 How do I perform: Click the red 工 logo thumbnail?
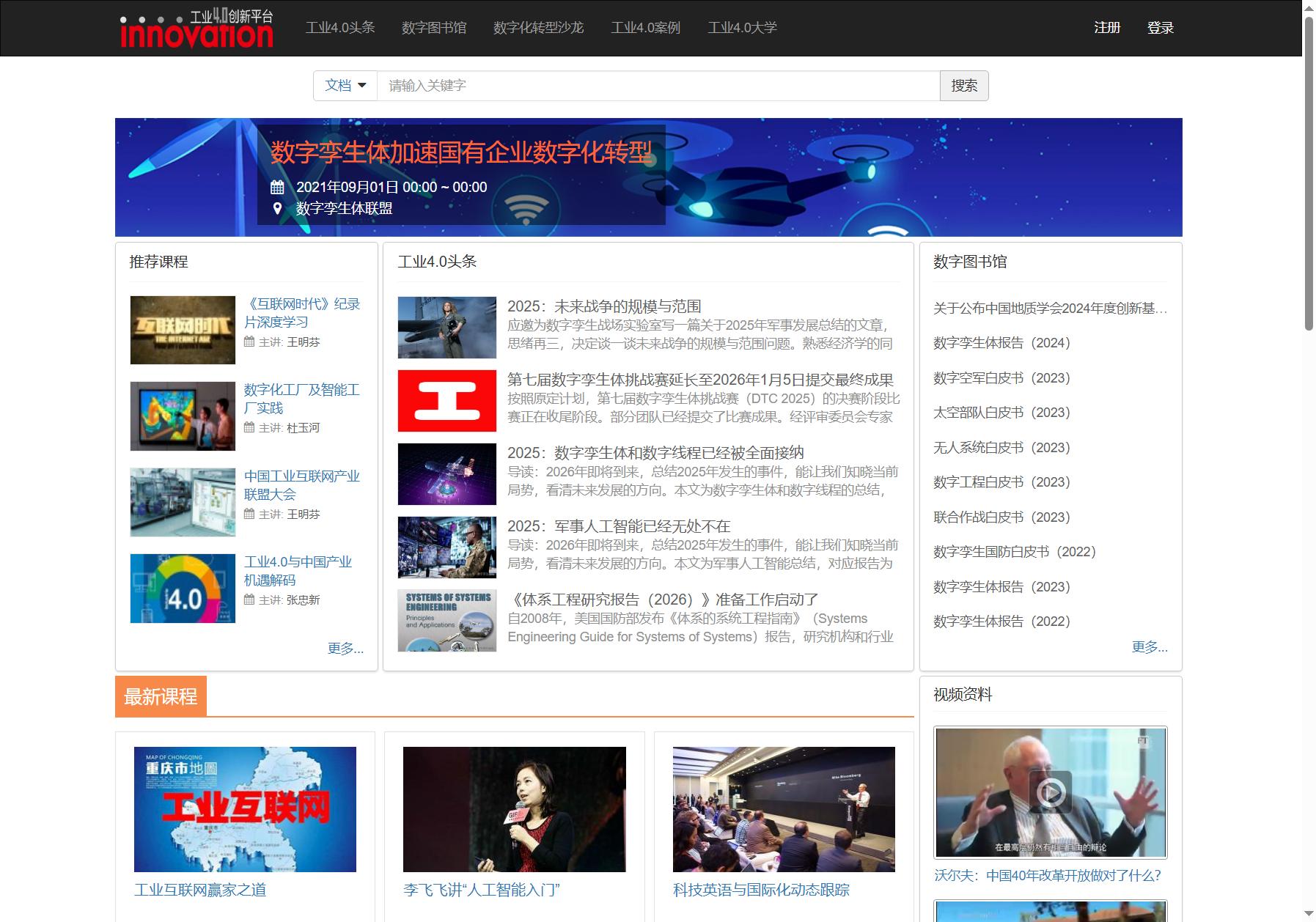coord(447,401)
